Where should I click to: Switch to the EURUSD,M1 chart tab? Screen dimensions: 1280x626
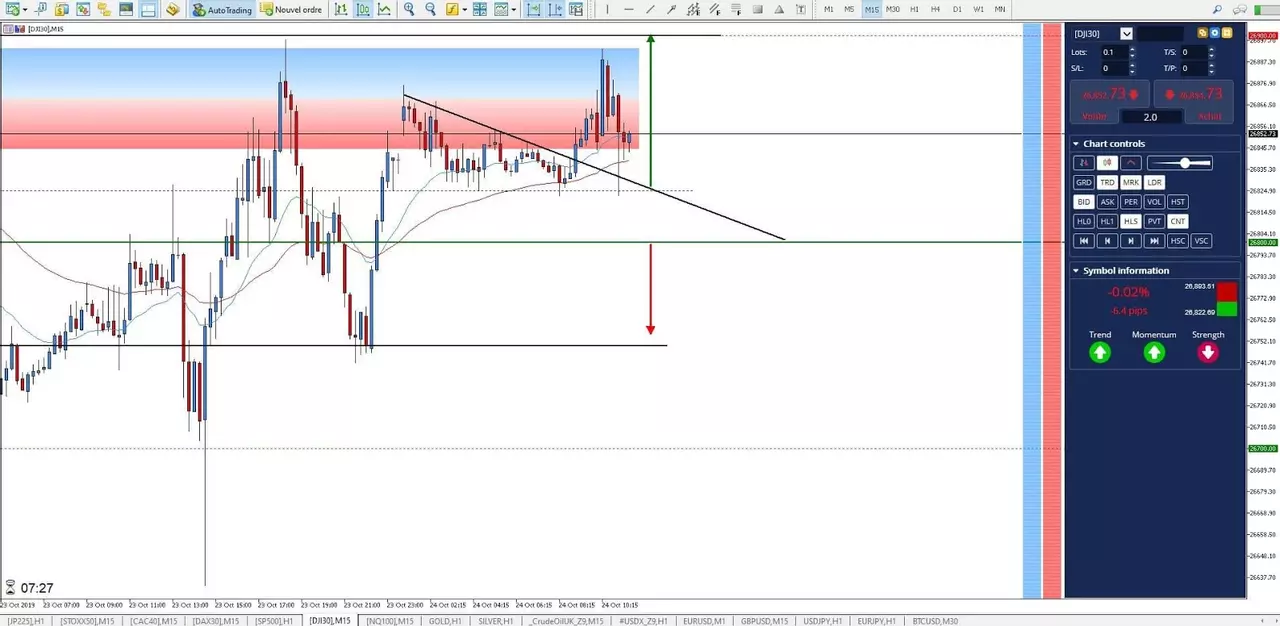click(x=703, y=621)
